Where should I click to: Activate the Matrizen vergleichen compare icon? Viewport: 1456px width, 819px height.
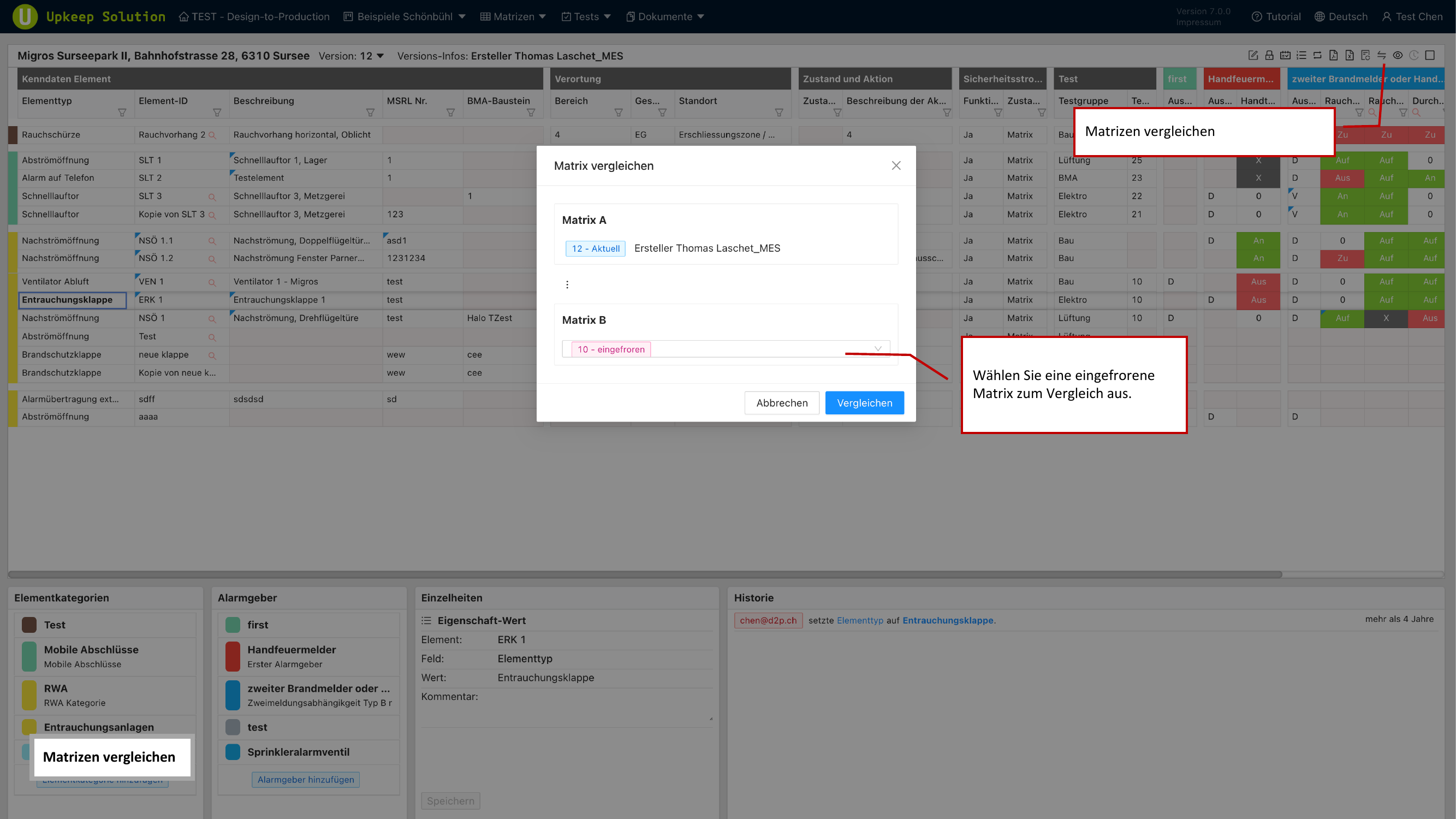click(x=1382, y=55)
